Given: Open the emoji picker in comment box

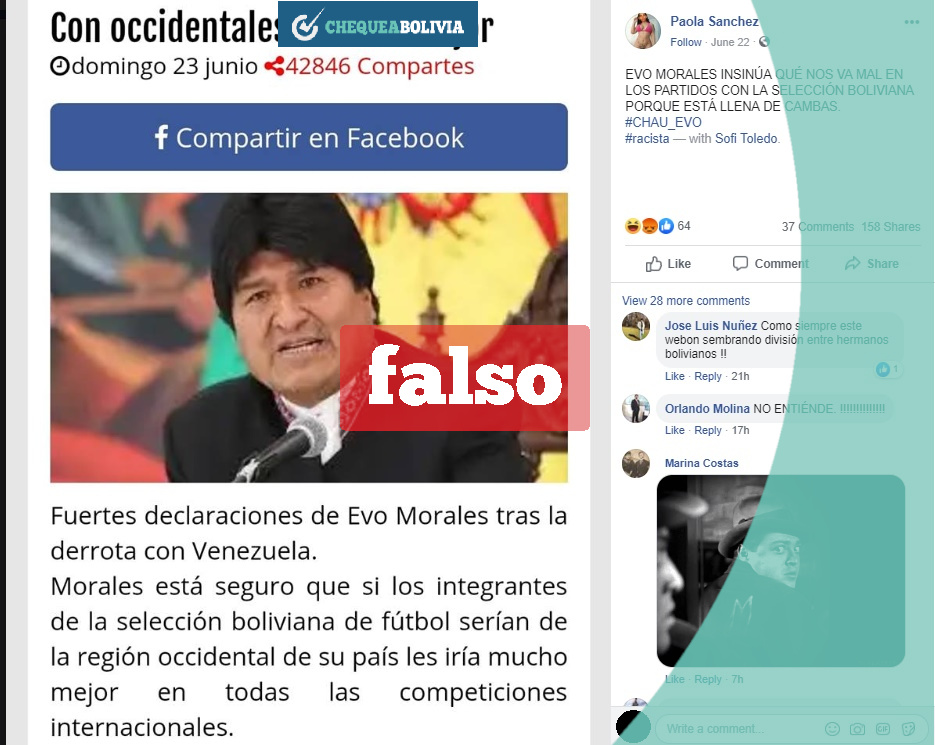Looking at the screenshot, I should [x=832, y=728].
